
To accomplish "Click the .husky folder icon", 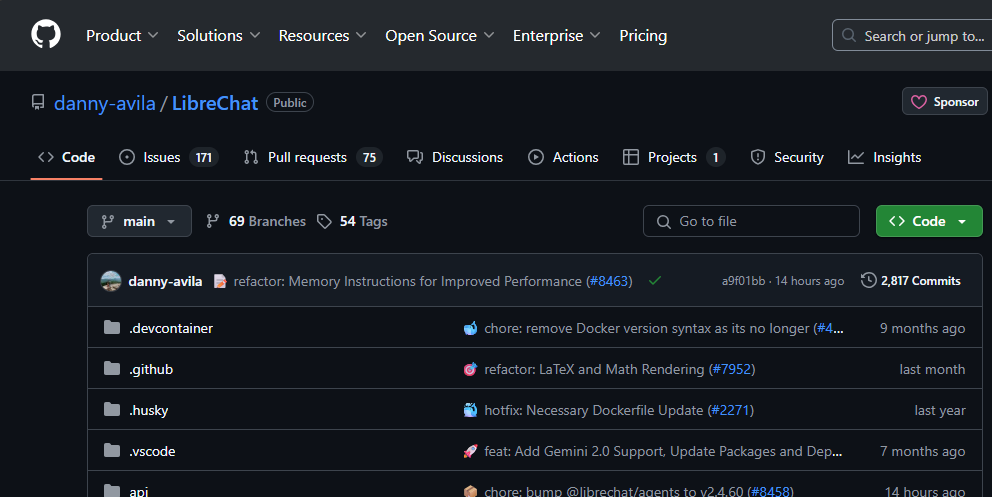I will (112, 410).
